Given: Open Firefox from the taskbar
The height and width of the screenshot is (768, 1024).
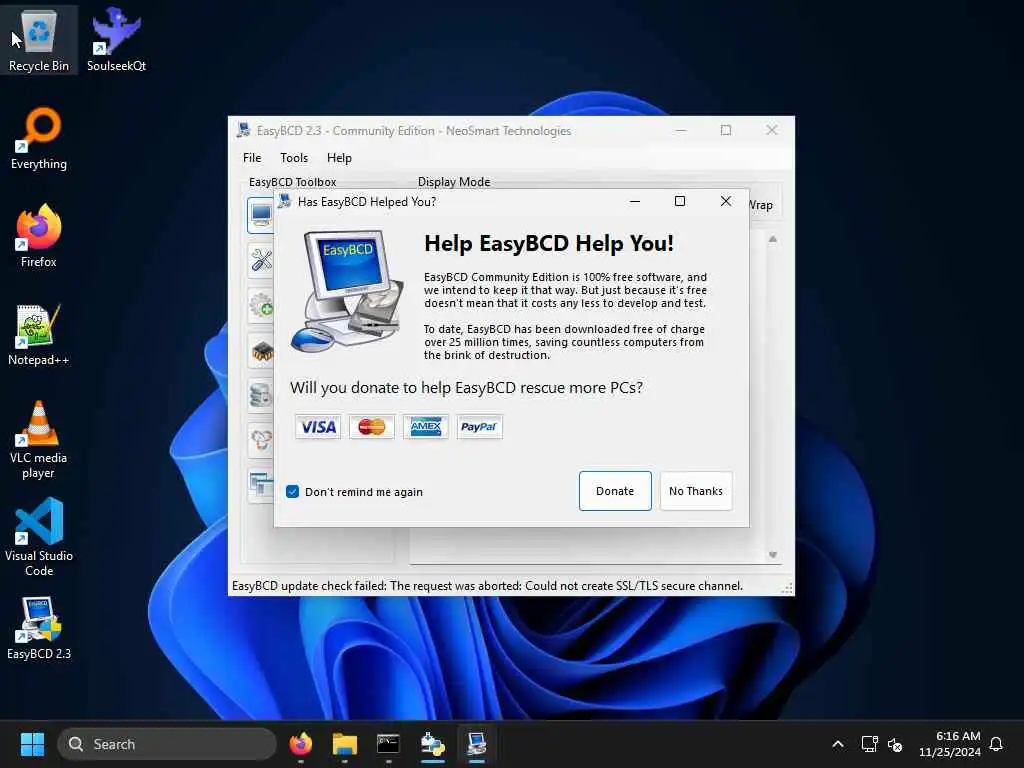Looking at the screenshot, I should (300, 744).
